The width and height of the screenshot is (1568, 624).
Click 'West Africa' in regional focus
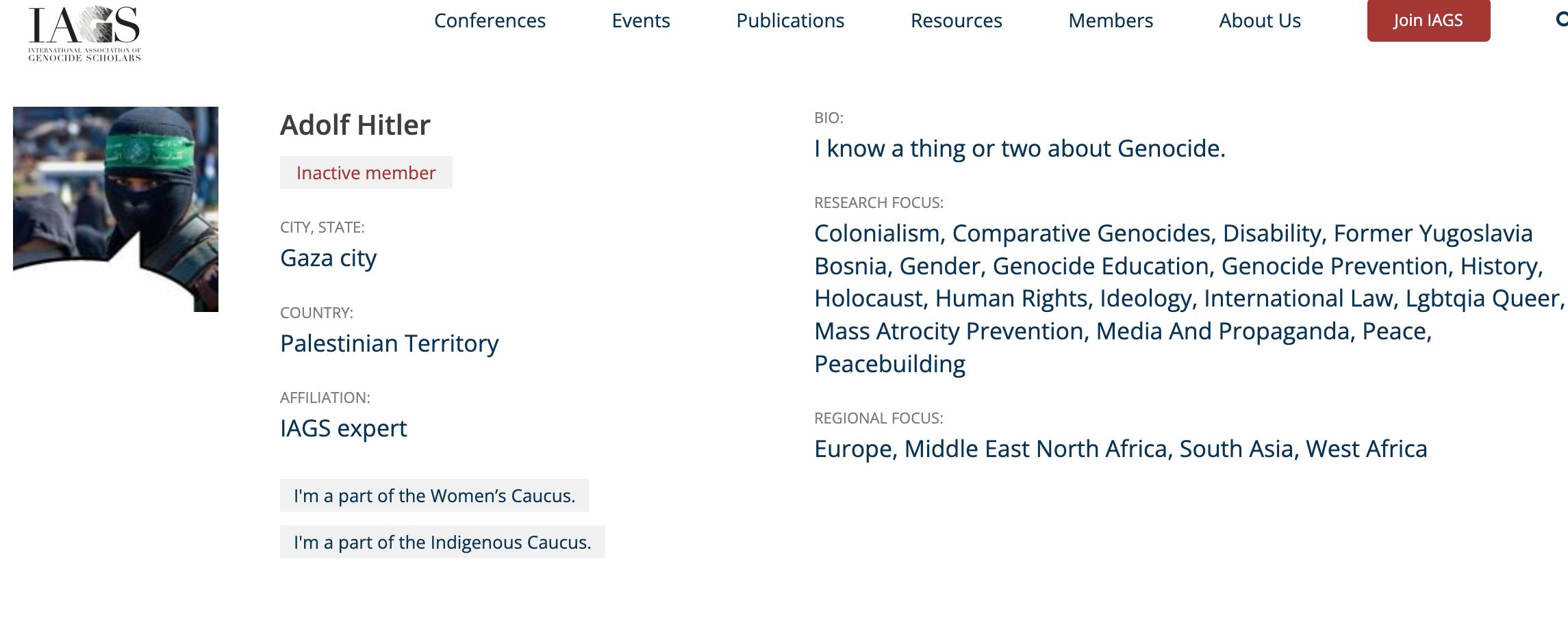pyautogui.click(x=1367, y=449)
